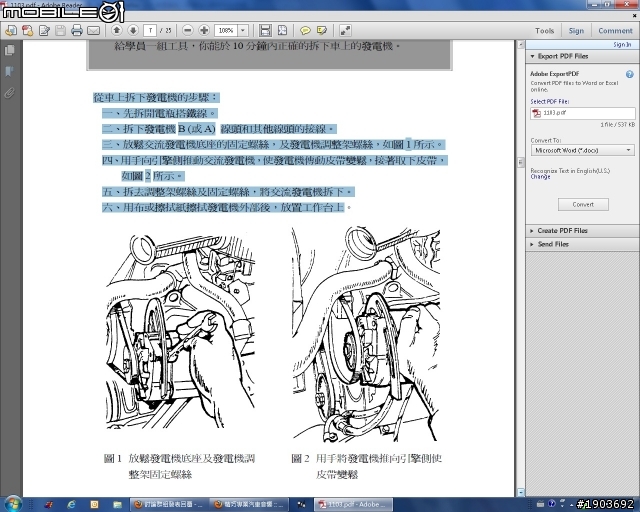Zoom in with the plus button

coord(204,31)
